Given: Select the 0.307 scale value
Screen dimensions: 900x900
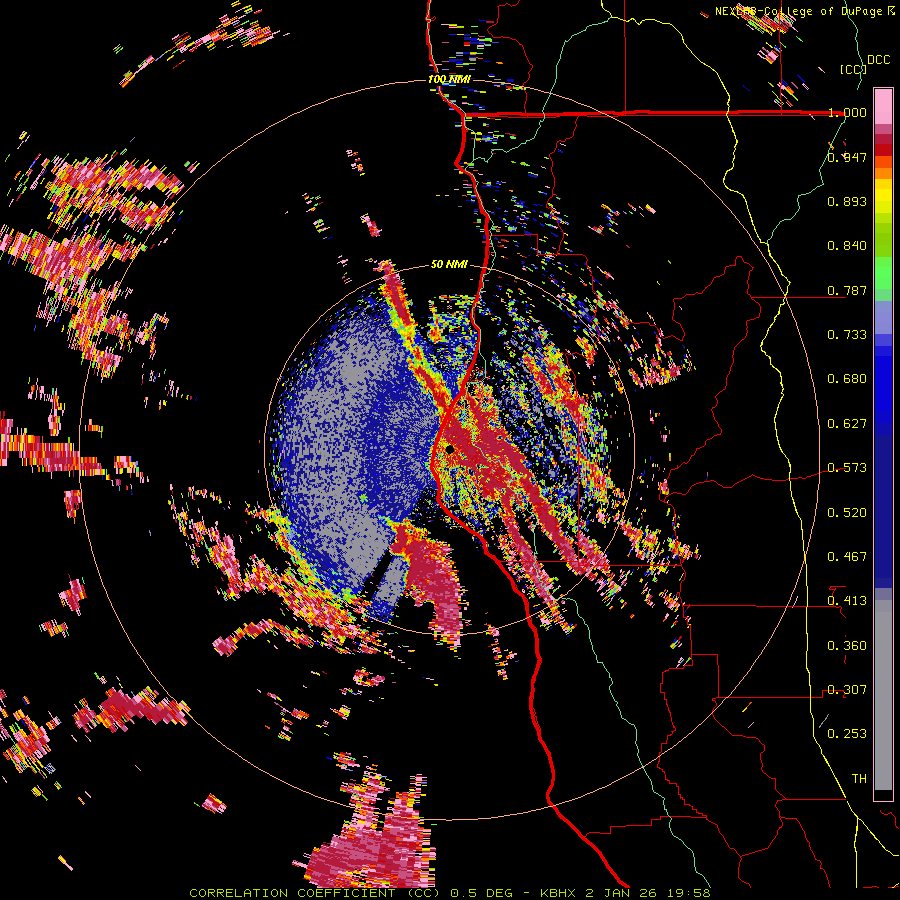Looking at the screenshot, I should coord(847,689).
